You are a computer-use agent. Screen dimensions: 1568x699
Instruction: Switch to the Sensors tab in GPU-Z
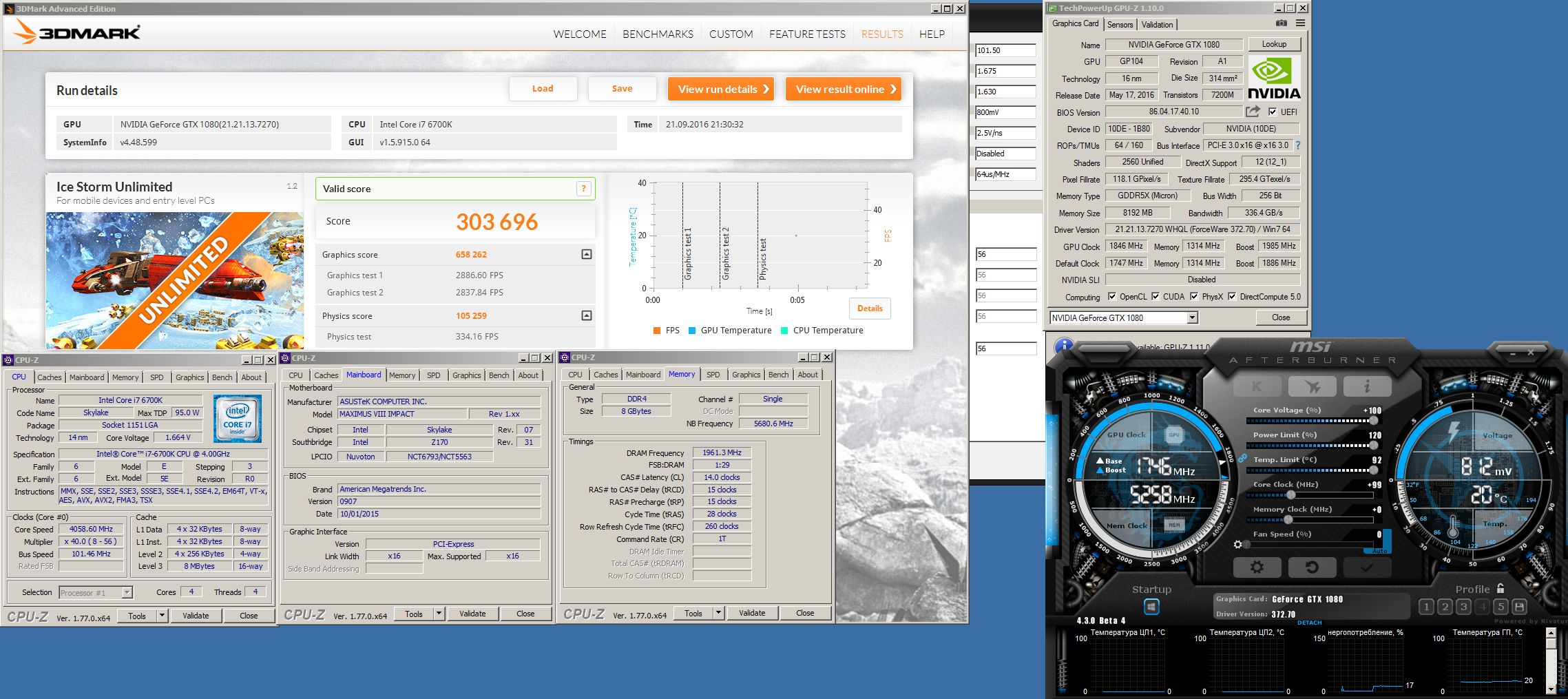[x=1120, y=24]
